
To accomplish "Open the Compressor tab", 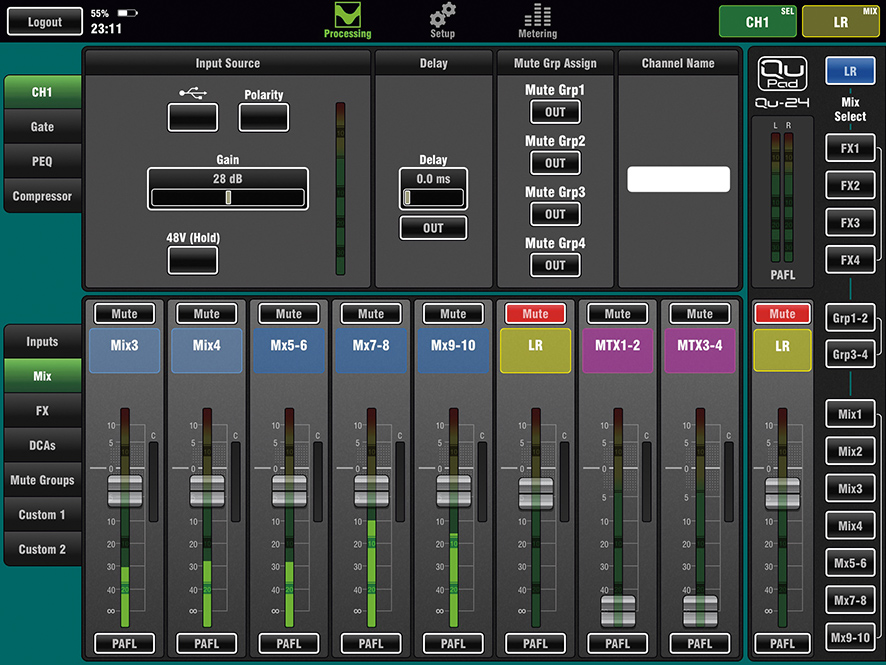I will pyautogui.click(x=42, y=196).
